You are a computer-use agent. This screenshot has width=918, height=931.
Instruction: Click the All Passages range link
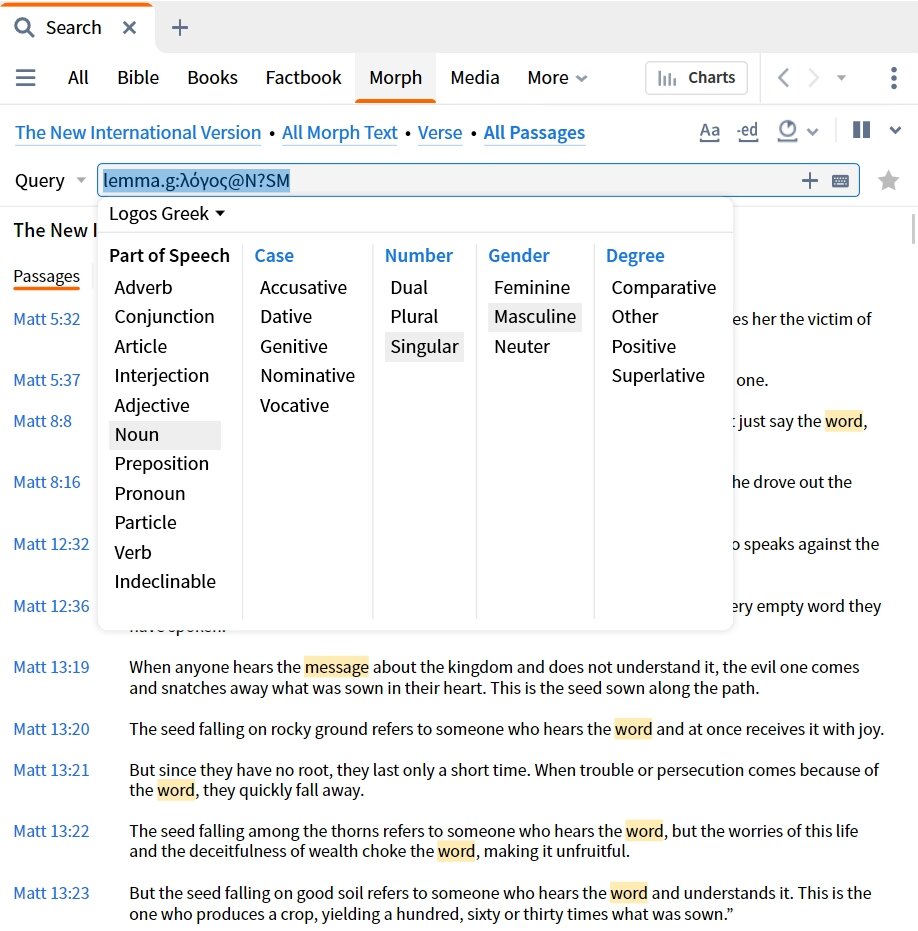click(534, 132)
